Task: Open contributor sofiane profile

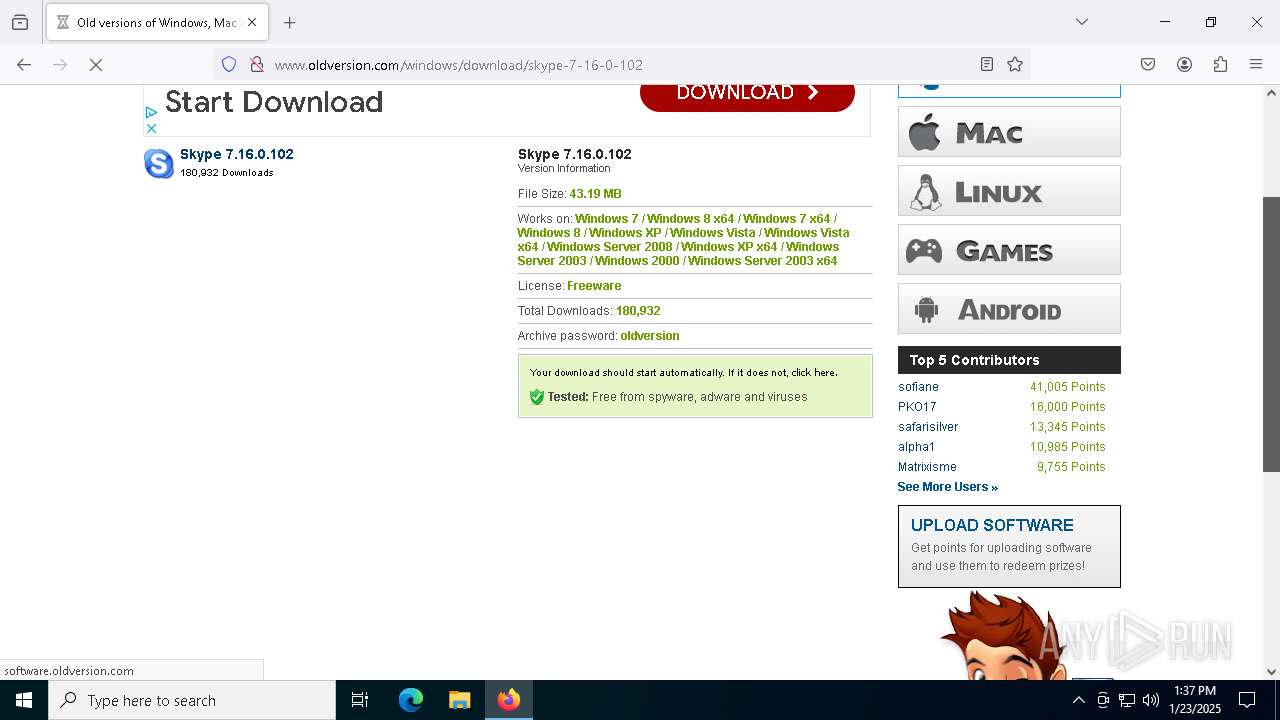Action: click(918, 387)
